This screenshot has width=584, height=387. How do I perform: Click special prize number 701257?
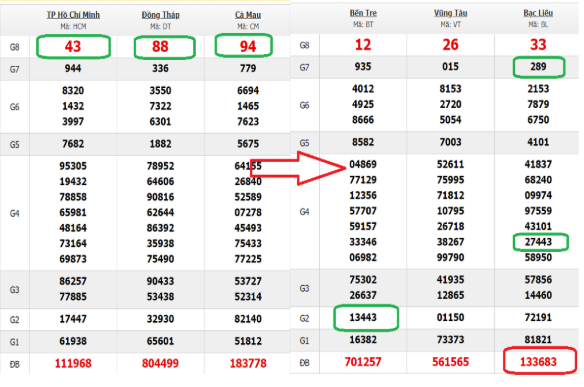(x=363, y=362)
